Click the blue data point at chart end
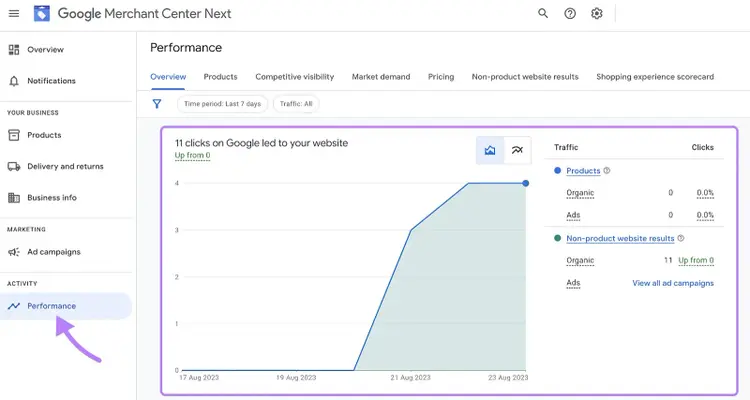This screenshot has height=400, width=750. coord(526,183)
